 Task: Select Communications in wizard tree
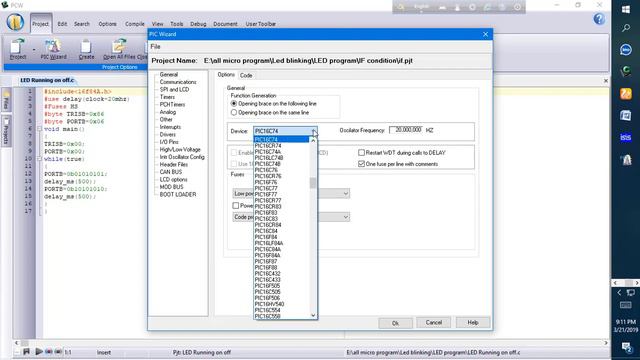point(178,82)
